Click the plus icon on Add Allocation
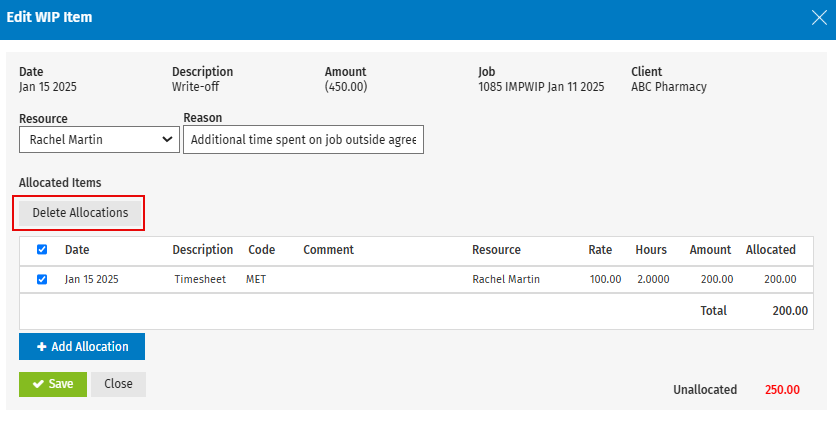 click(x=42, y=347)
